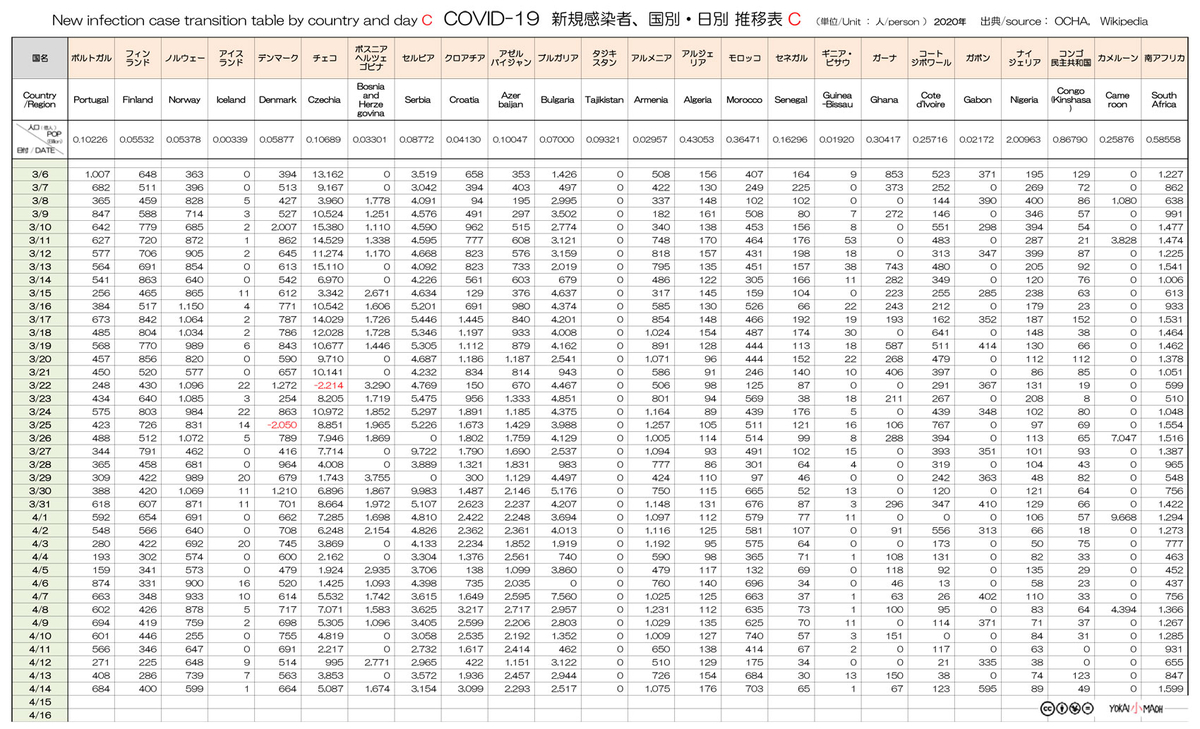Click Portugal's 1,007 value on 3/6
1200x729 pixels.
[x=97, y=175]
